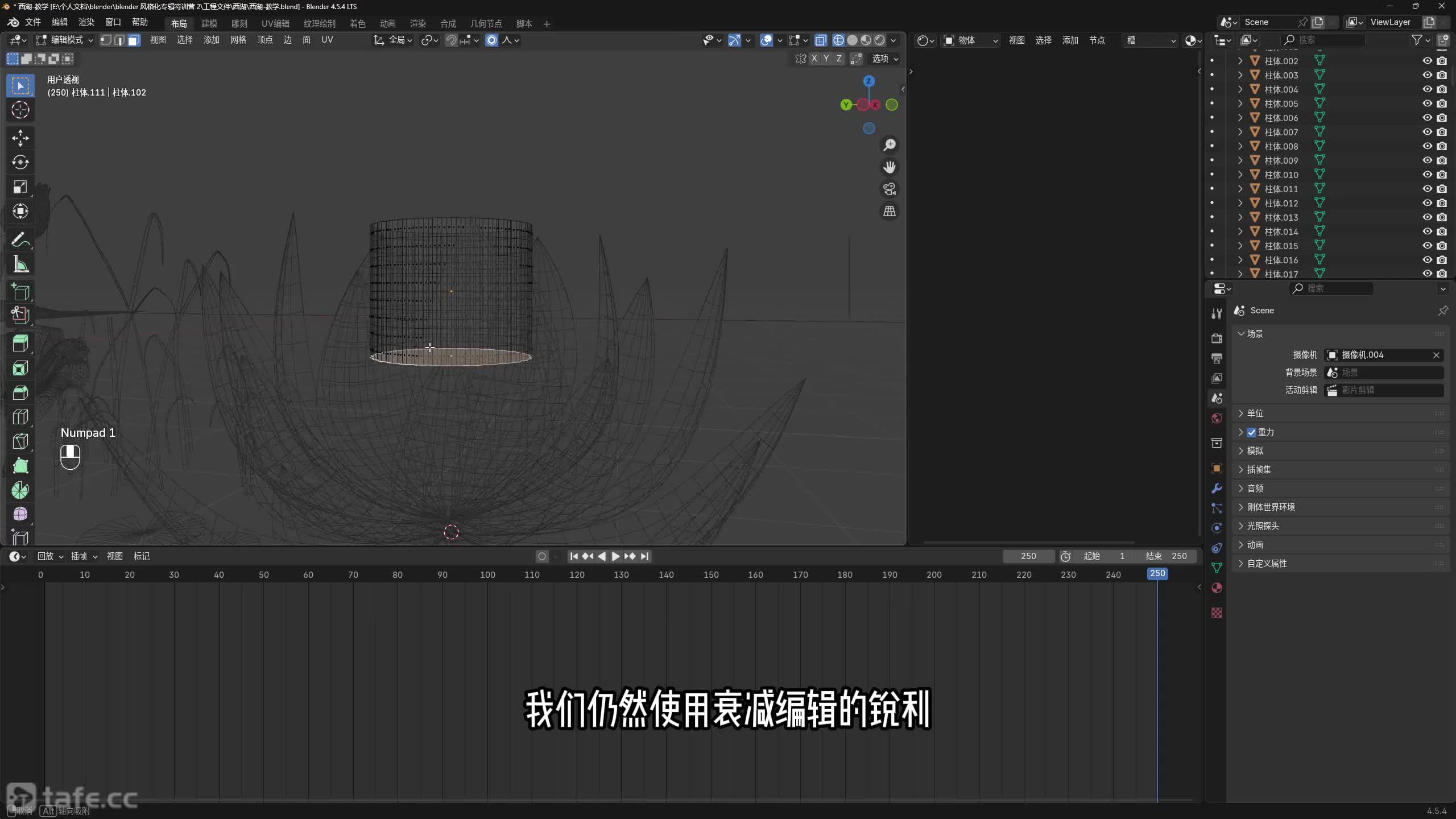Select the Measure tool
This screenshot has height=819, width=1456.
[20, 264]
